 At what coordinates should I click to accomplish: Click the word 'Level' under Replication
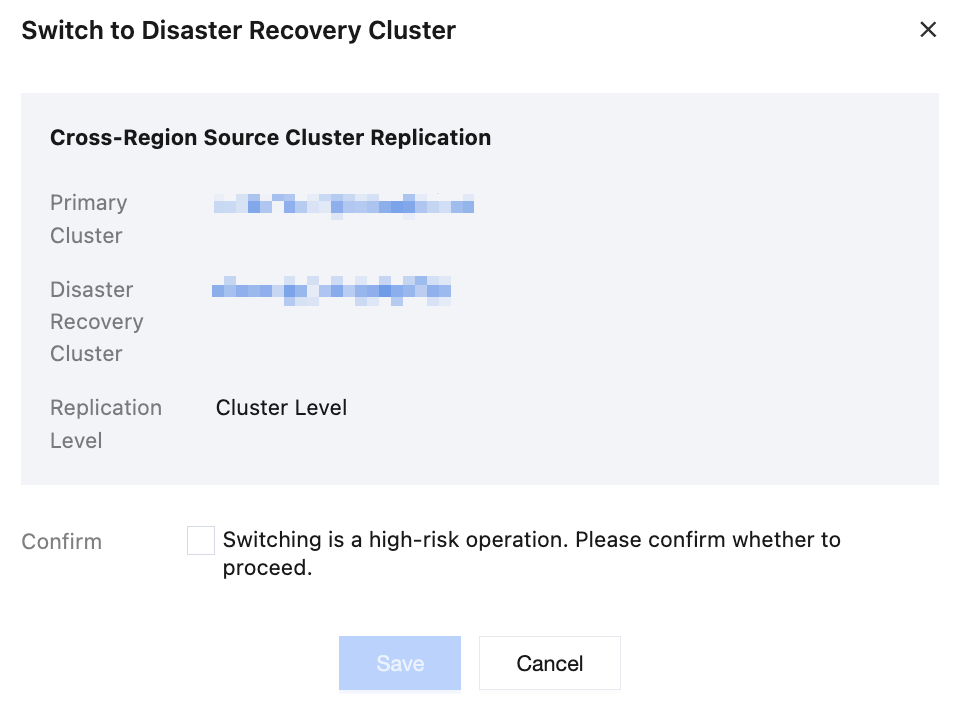coord(76,441)
